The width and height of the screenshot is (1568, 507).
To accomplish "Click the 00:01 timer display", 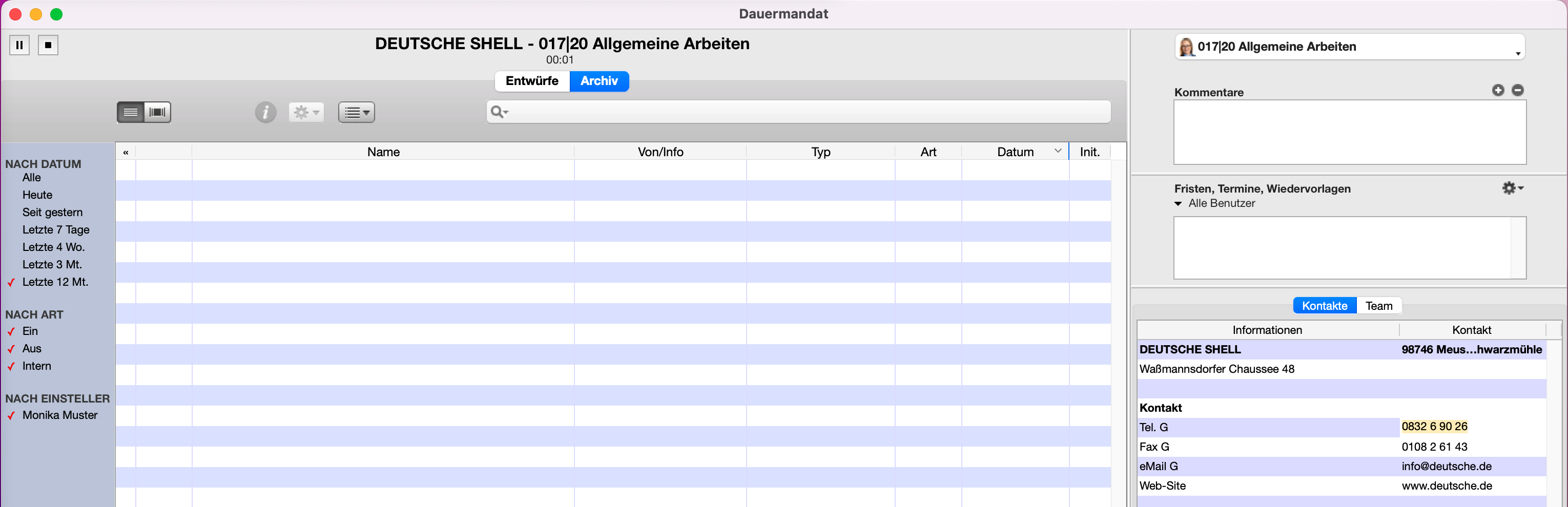I will [560, 60].
